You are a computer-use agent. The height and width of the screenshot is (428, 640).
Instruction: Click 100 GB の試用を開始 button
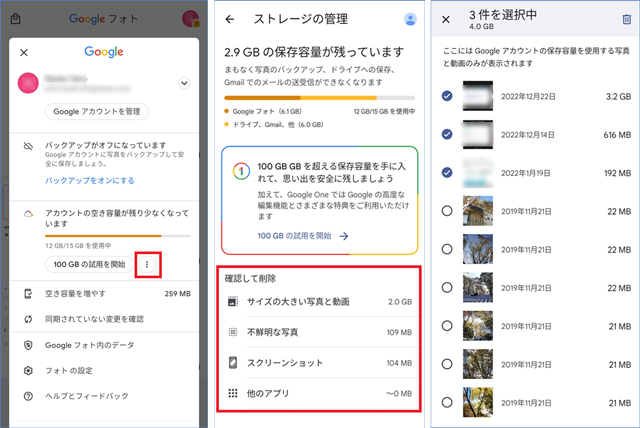[x=89, y=264]
